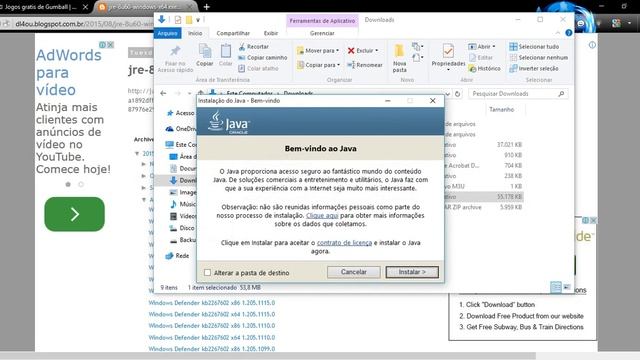Click Inverter seleção in ribbon
Screen dimensions: 640x360
point(533,69)
